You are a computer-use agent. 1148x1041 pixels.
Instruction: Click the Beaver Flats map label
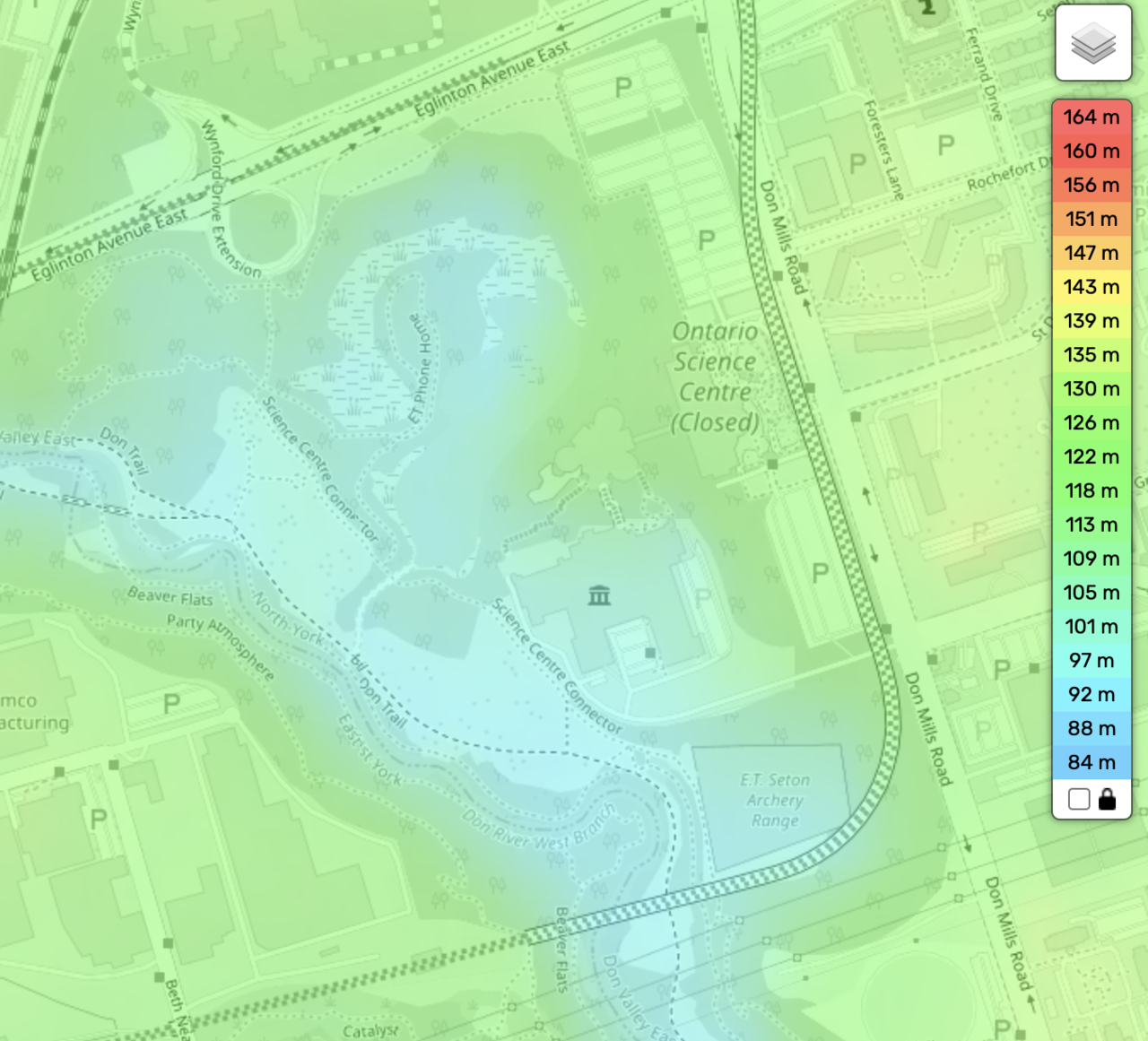(170, 596)
